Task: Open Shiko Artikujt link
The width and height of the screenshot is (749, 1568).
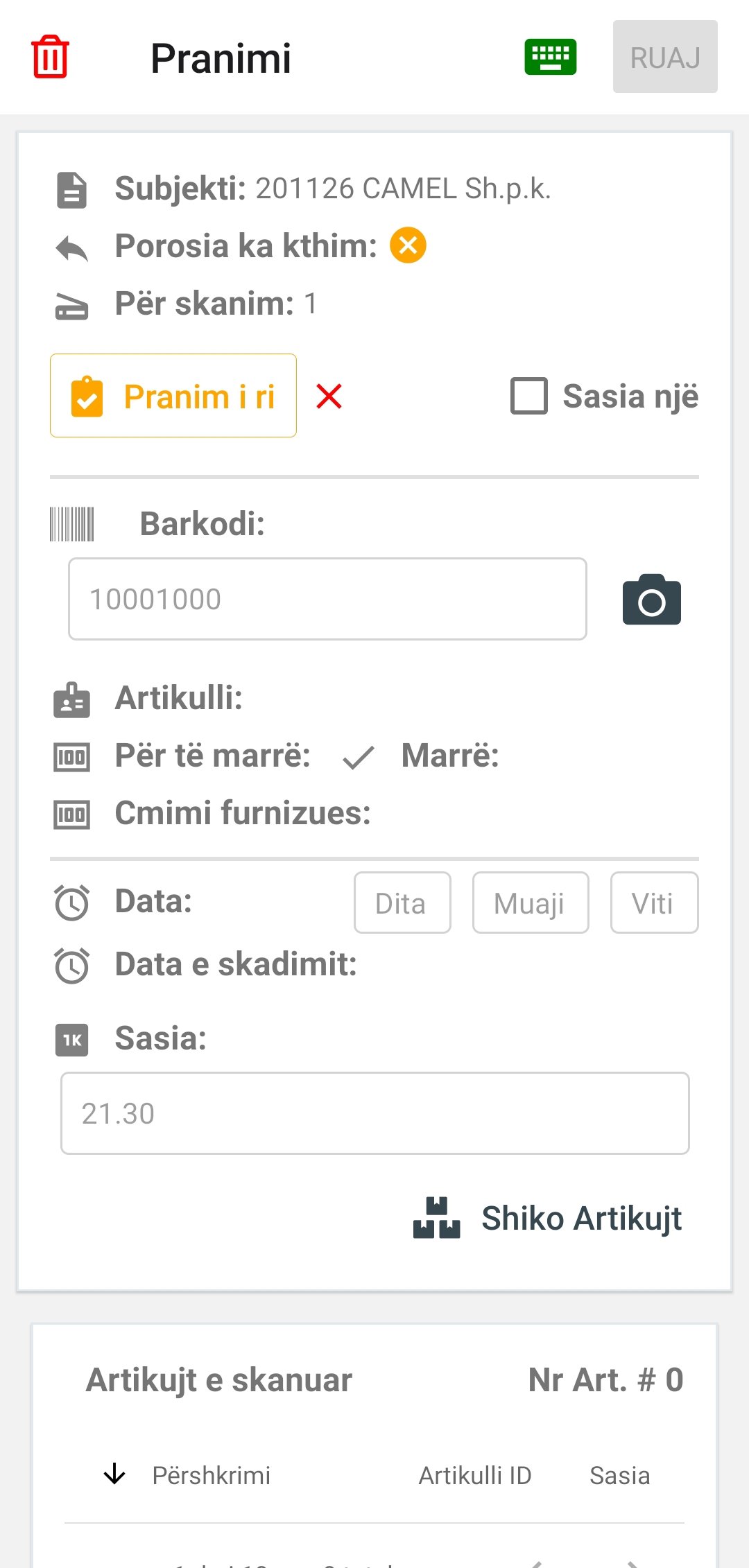Action: coord(581,1218)
